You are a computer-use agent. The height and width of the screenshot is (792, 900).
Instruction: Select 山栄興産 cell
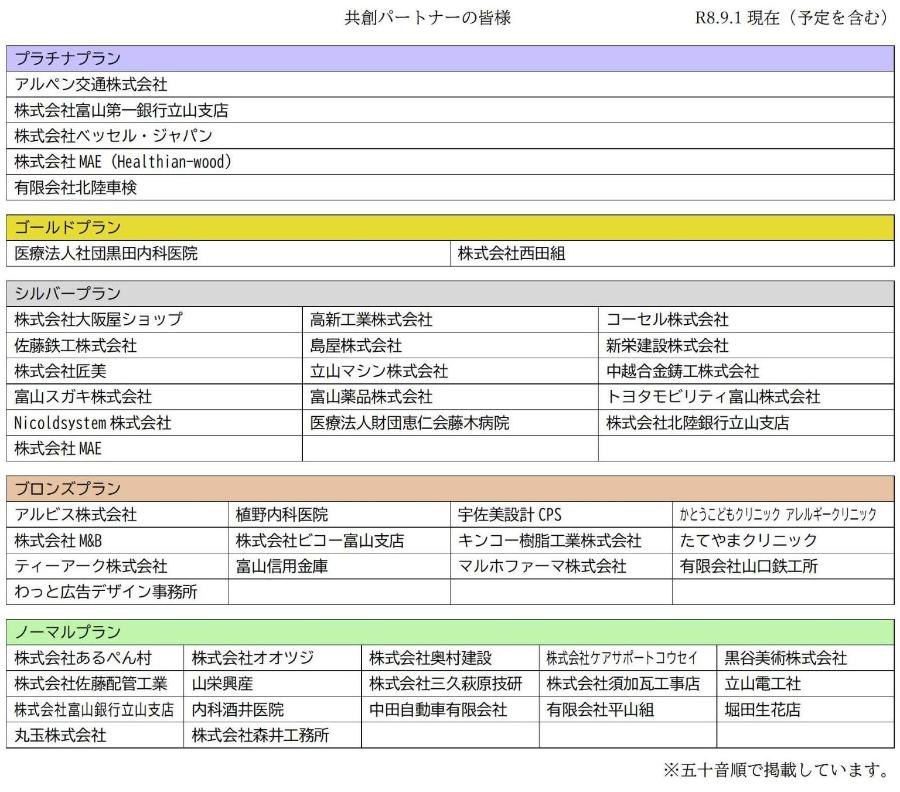click(x=273, y=684)
